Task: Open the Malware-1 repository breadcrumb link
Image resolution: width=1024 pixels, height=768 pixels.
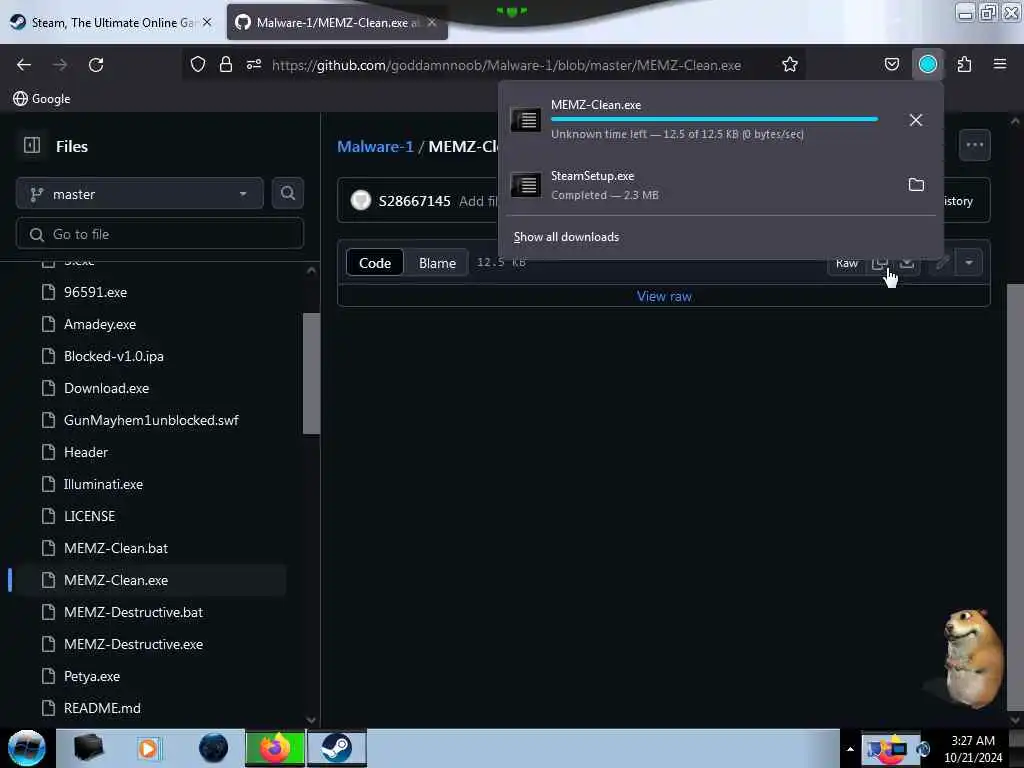Action: (x=376, y=146)
